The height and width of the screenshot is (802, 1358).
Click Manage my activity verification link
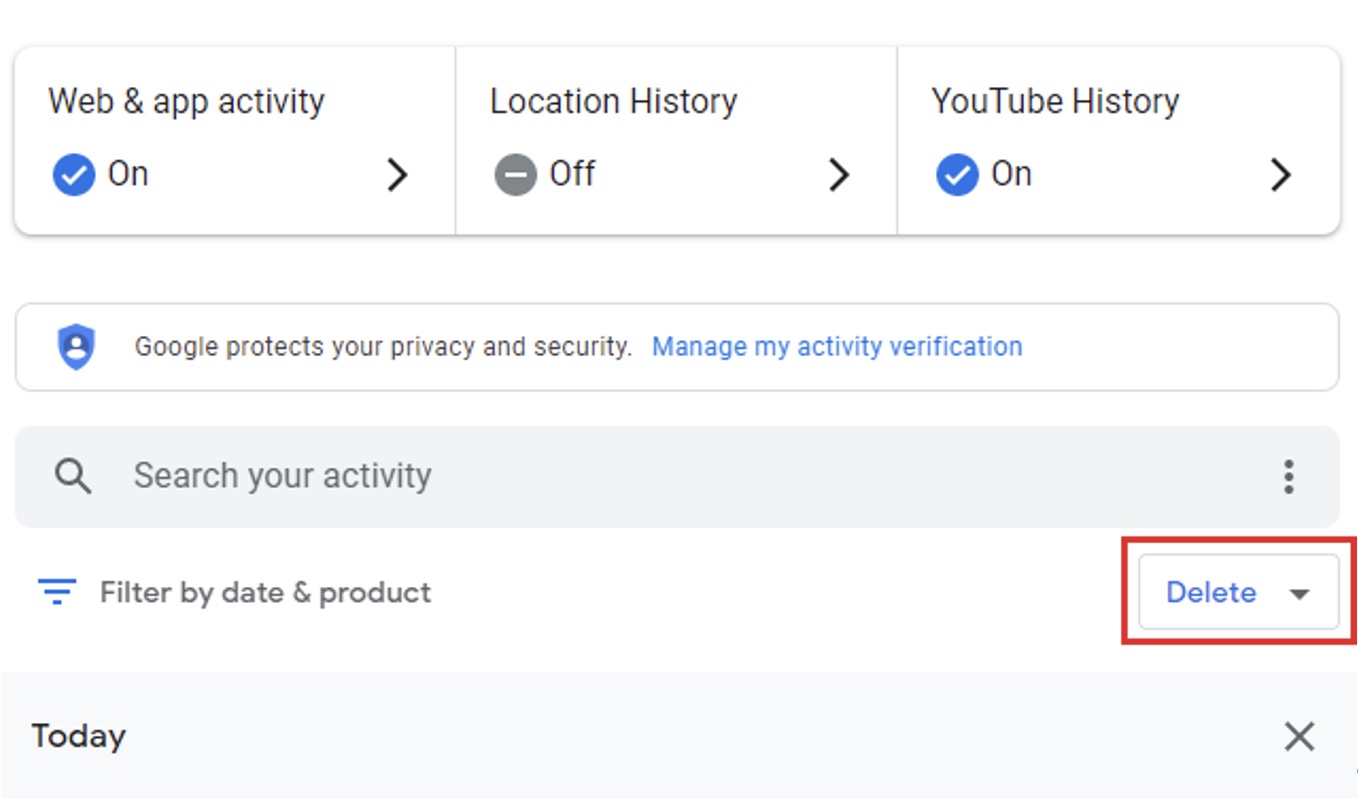pos(837,347)
